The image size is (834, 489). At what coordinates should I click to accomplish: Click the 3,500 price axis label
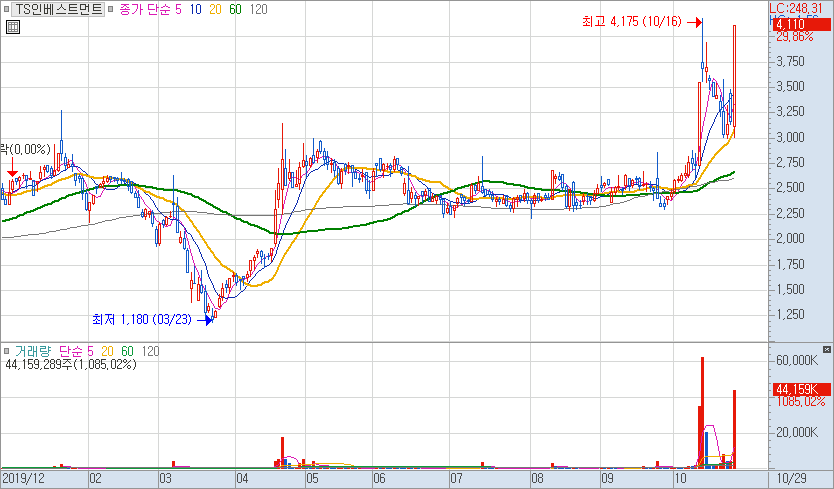click(790, 86)
